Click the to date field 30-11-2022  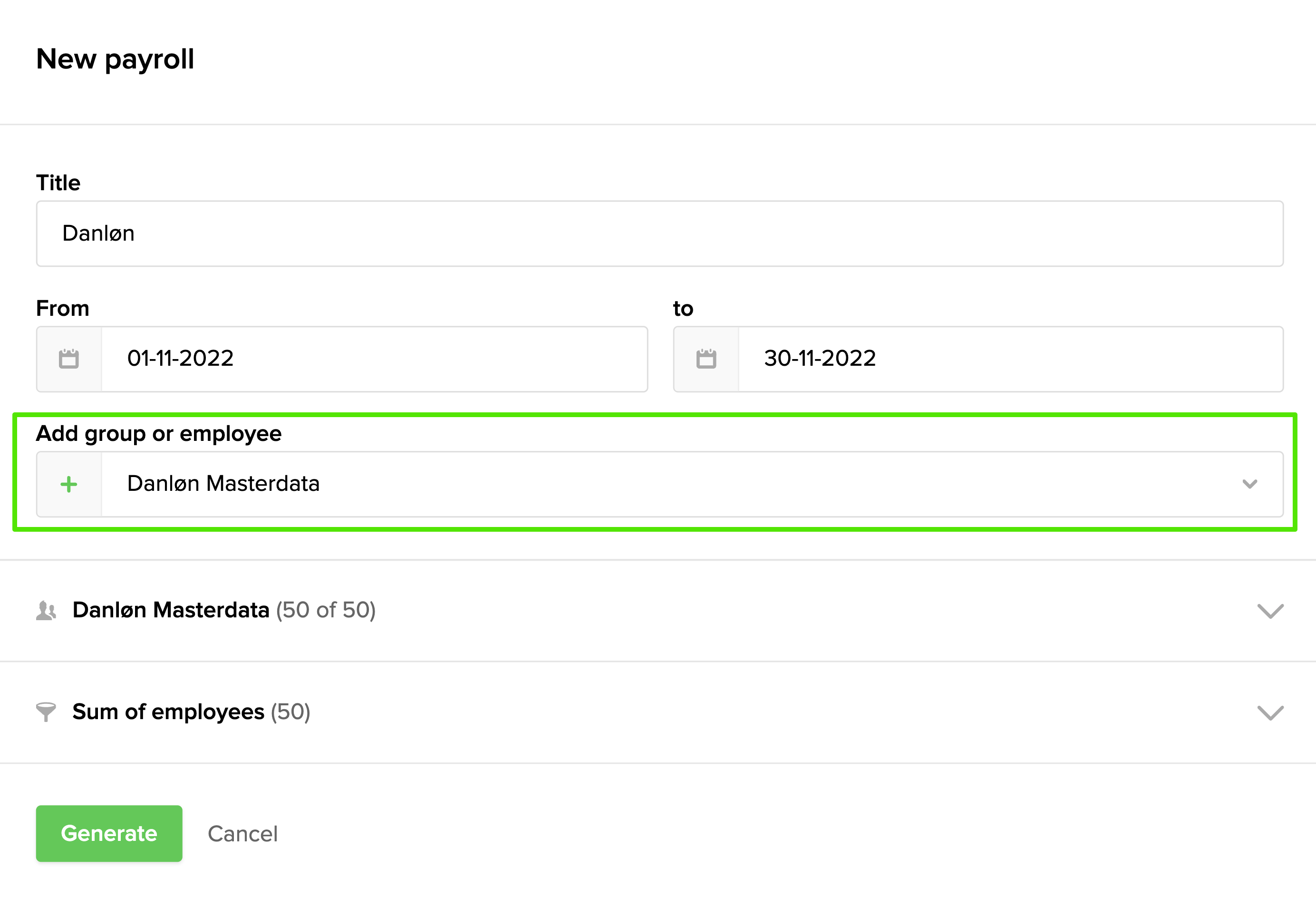(1010, 359)
